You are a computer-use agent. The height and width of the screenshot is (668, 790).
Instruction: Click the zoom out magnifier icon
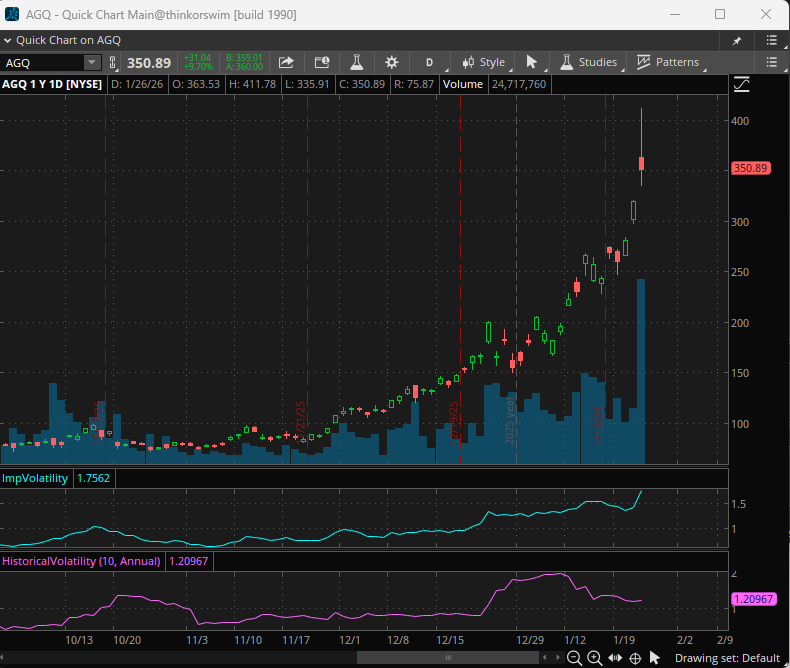click(x=574, y=658)
